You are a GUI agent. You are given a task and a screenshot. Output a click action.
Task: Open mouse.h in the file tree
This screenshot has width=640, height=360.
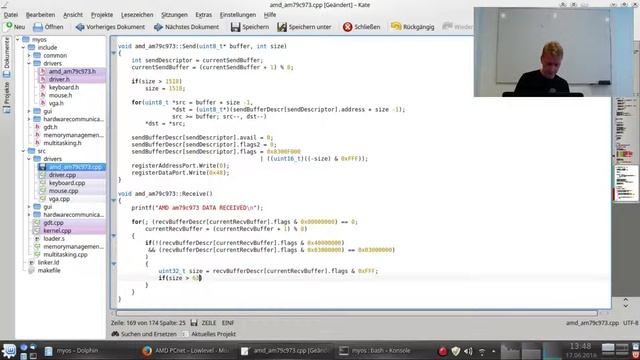pyautogui.click(x=60, y=95)
